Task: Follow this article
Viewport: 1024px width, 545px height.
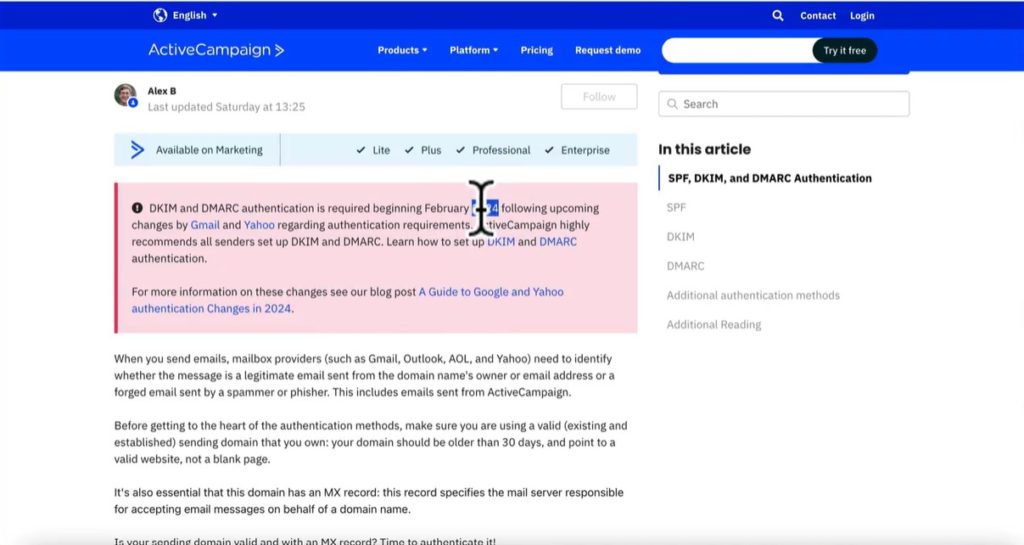Action: [599, 97]
